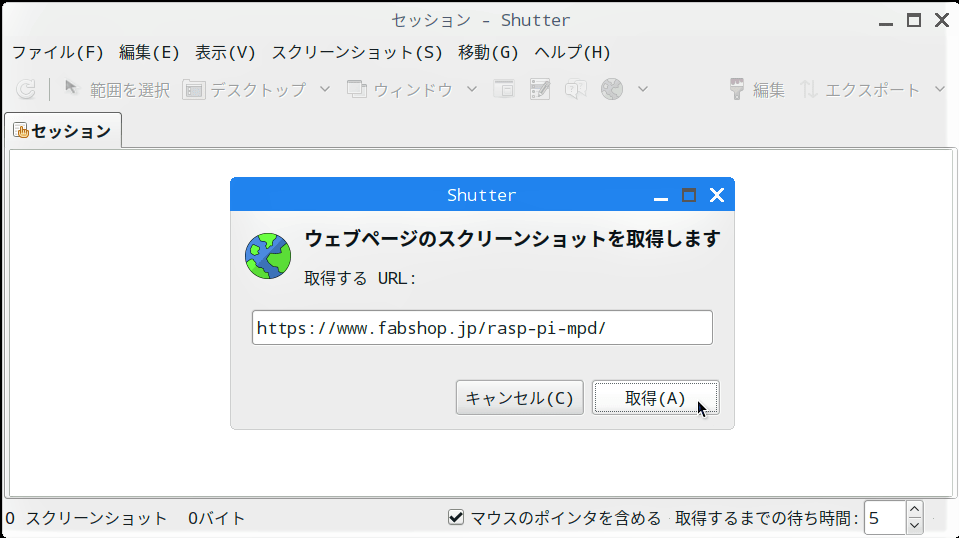959x538 pixels.
Task: Open the スクリーンショット(S) menu
Action: 357,53
